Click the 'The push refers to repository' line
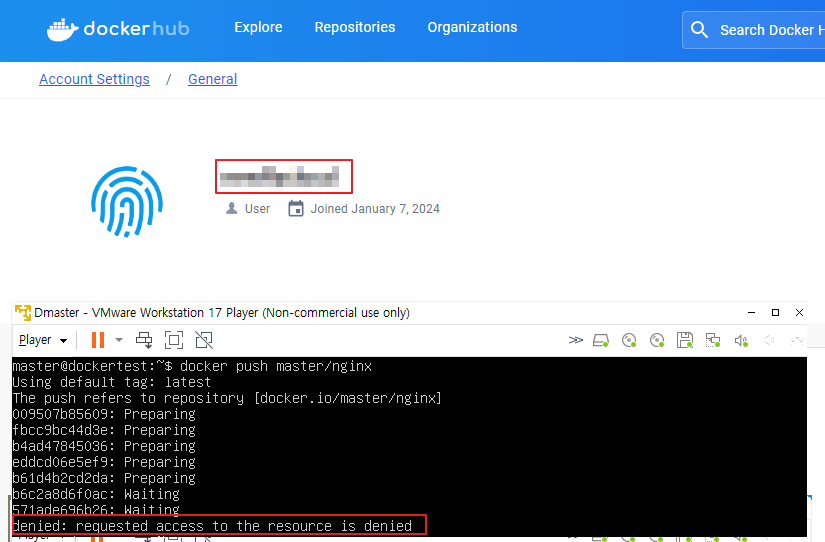 (x=227, y=398)
